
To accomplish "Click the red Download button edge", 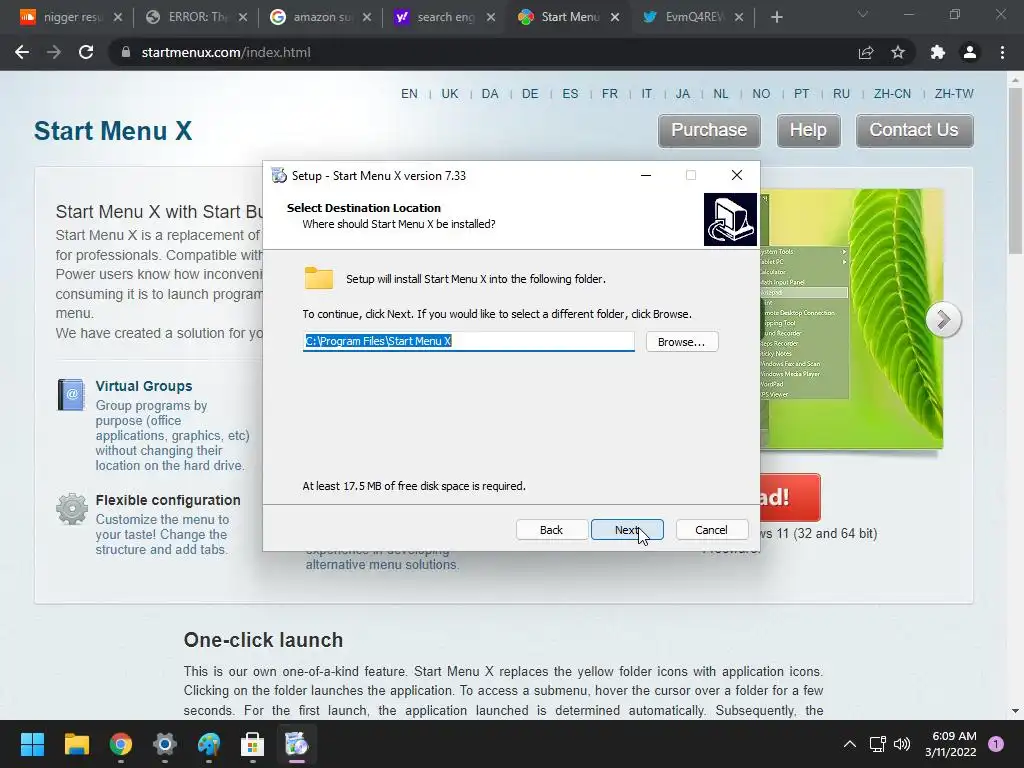I will (x=790, y=497).
